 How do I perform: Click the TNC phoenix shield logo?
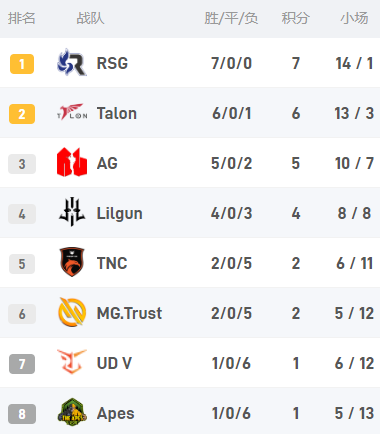[x=72, y=262]
